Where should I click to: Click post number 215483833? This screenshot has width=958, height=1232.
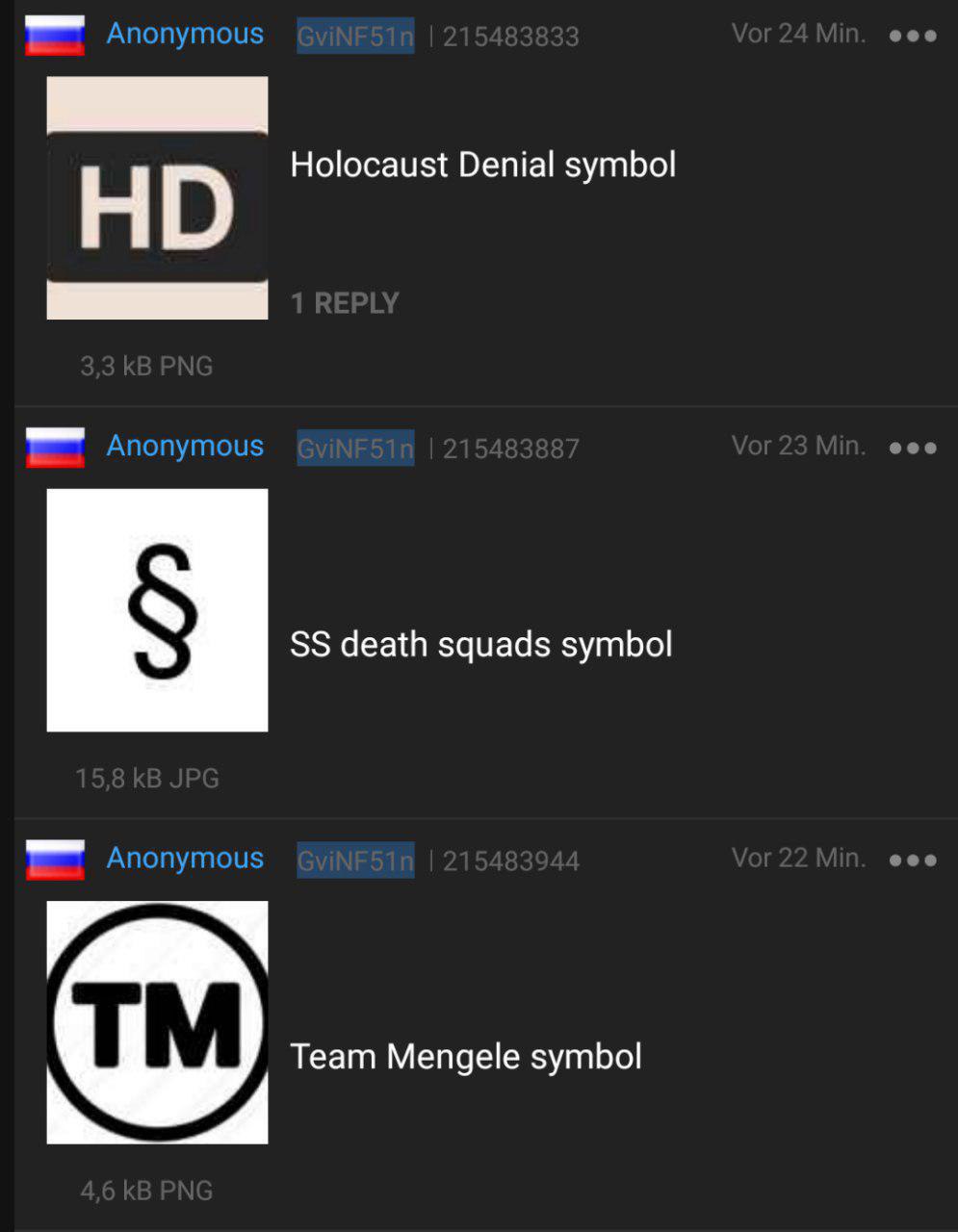(x=510, y=37)
